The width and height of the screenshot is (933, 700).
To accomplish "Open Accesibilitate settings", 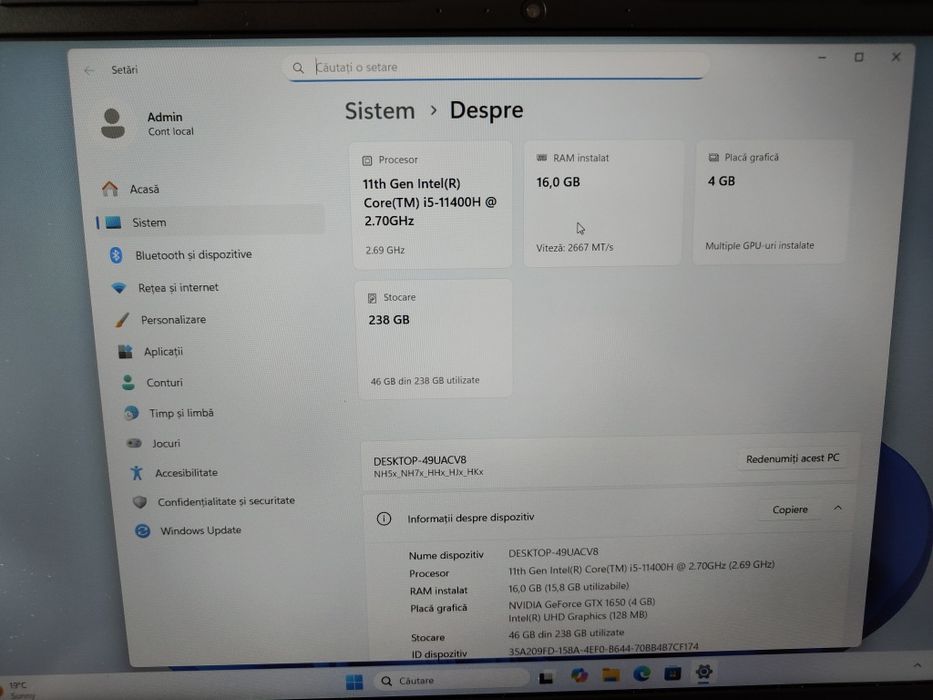I will pos(186,473).
